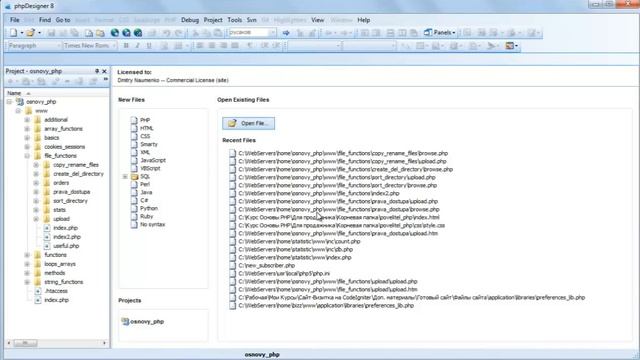Screen dimensions: 640x360
Task: Collapse the file_functions folder
Action: click(x=27, y=156)
